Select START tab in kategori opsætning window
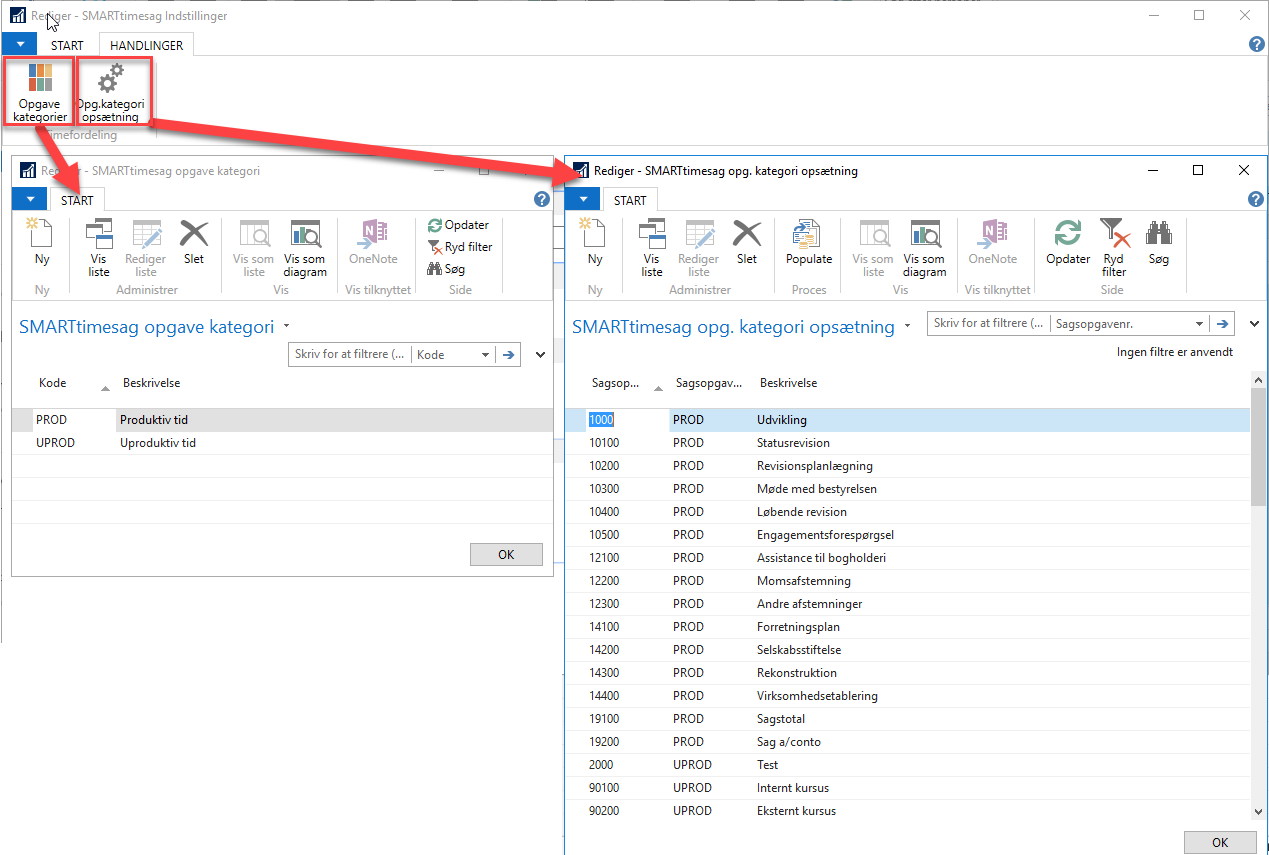This screenshot has height=855, width=1269. tap(630, 200)
